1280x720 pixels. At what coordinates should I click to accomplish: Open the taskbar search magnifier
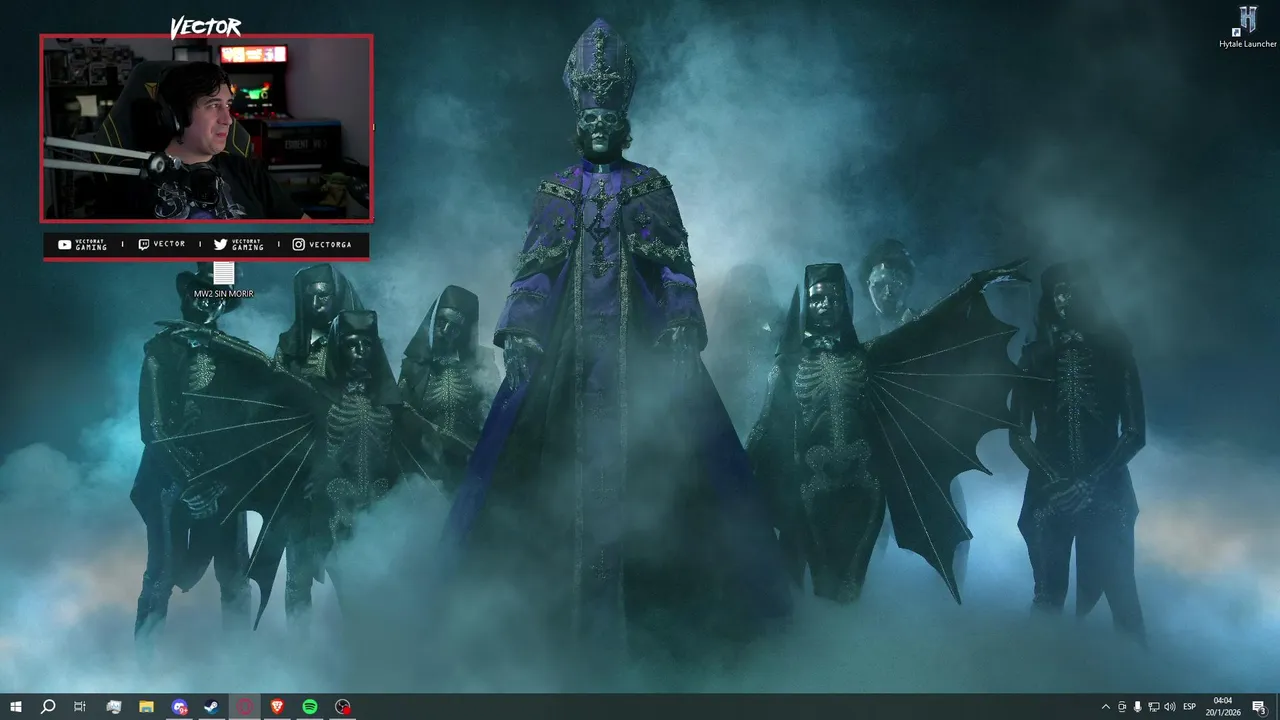click(48, 707)
